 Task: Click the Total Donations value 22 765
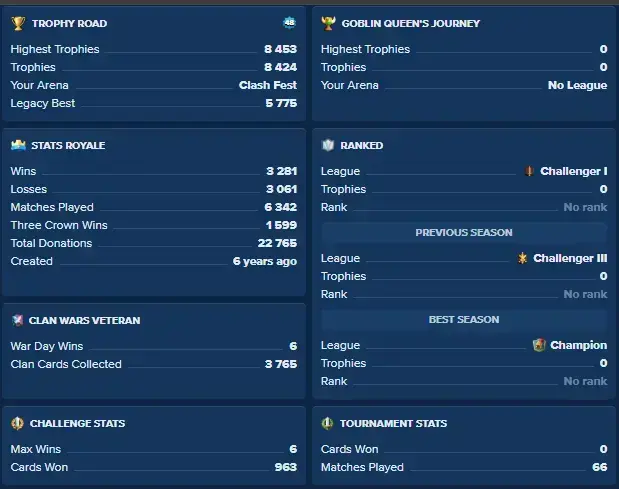(277, 243)
